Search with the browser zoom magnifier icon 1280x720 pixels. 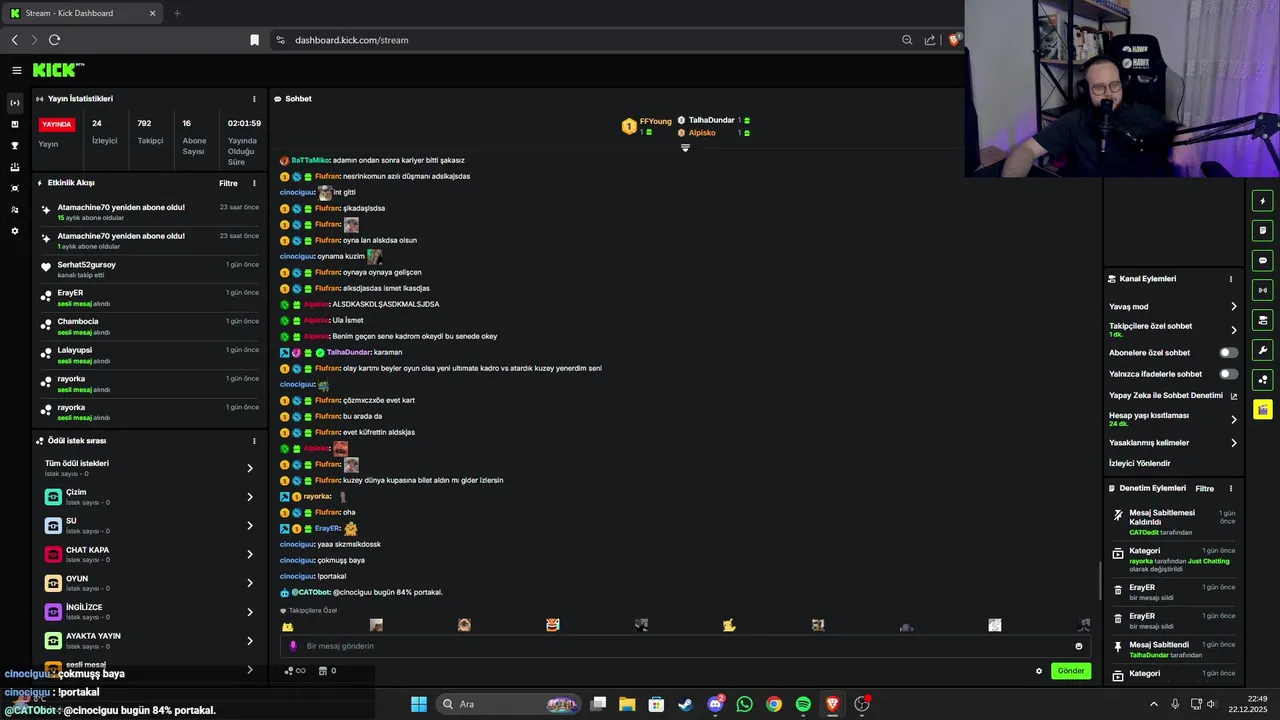tap(907, 40)
